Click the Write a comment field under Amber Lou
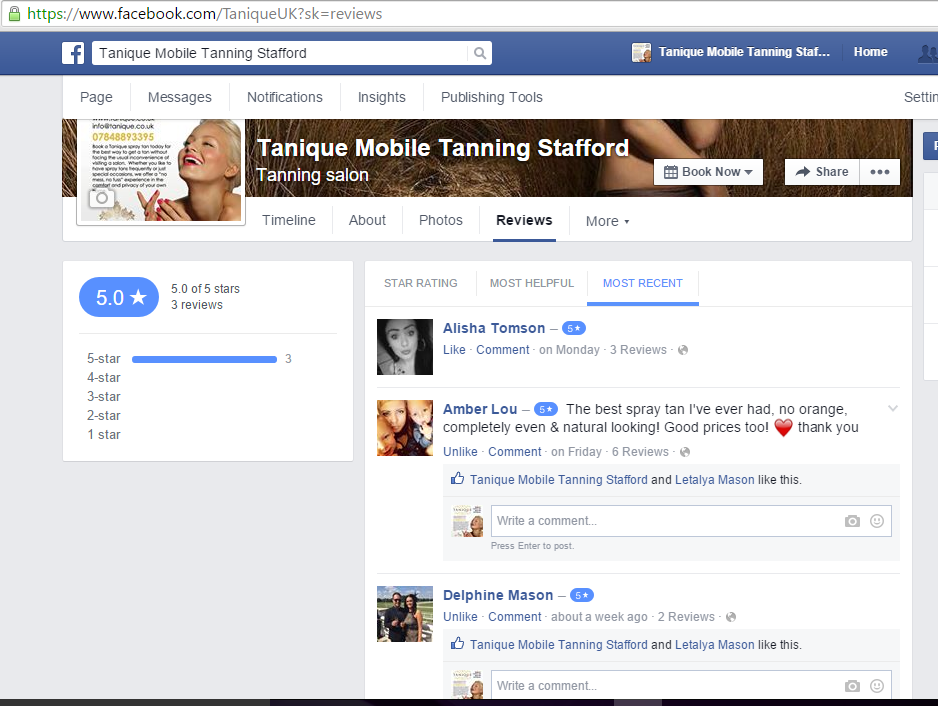This screenshot has height=706, width=938. (x=665, y=521)
